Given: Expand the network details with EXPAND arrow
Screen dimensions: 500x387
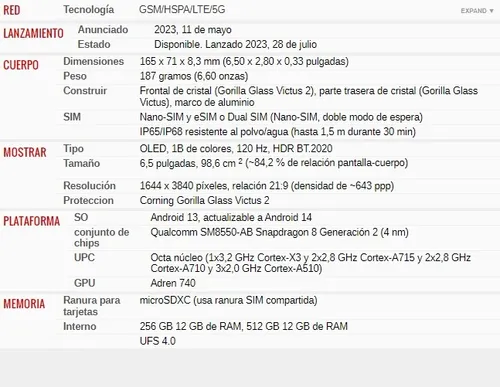Looking at the screenshot, I should (x=477, y=11).
